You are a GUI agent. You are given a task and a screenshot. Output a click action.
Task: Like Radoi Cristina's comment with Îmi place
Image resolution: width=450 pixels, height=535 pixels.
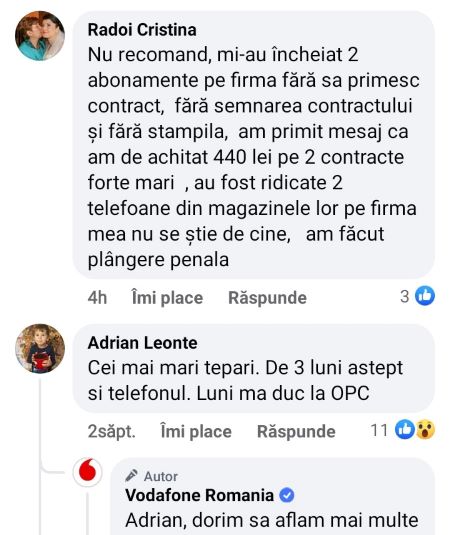click(167, 298)
